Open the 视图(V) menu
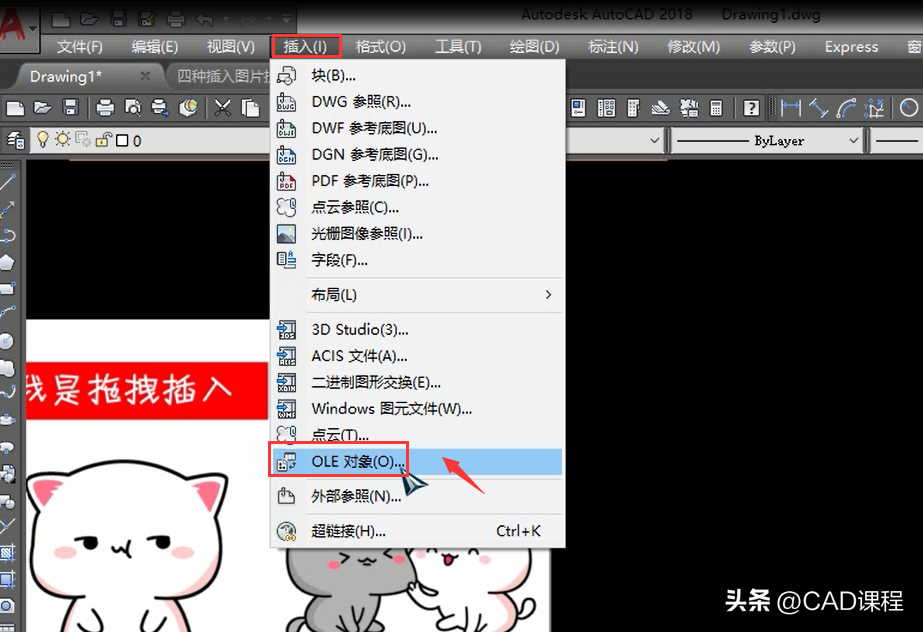 231,46
